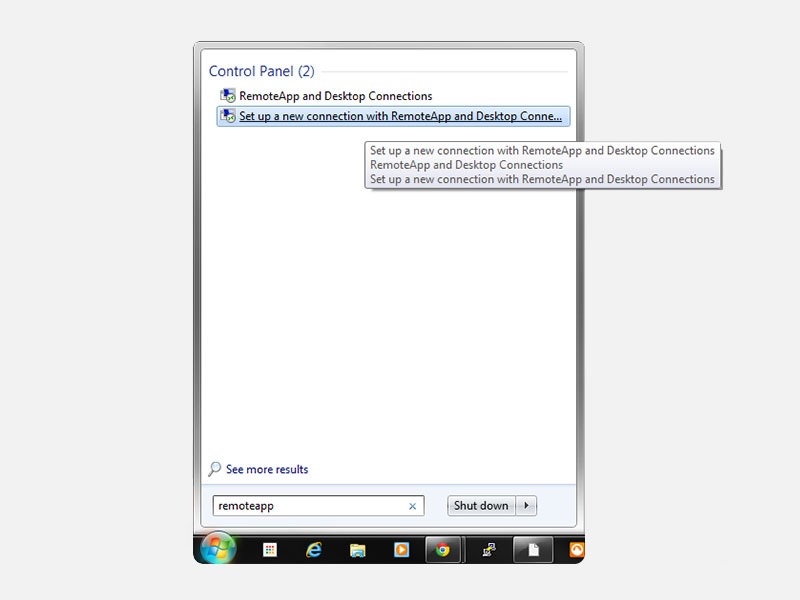
Task: Launch Windows Media Player from the taskbar
Action: 402,549
